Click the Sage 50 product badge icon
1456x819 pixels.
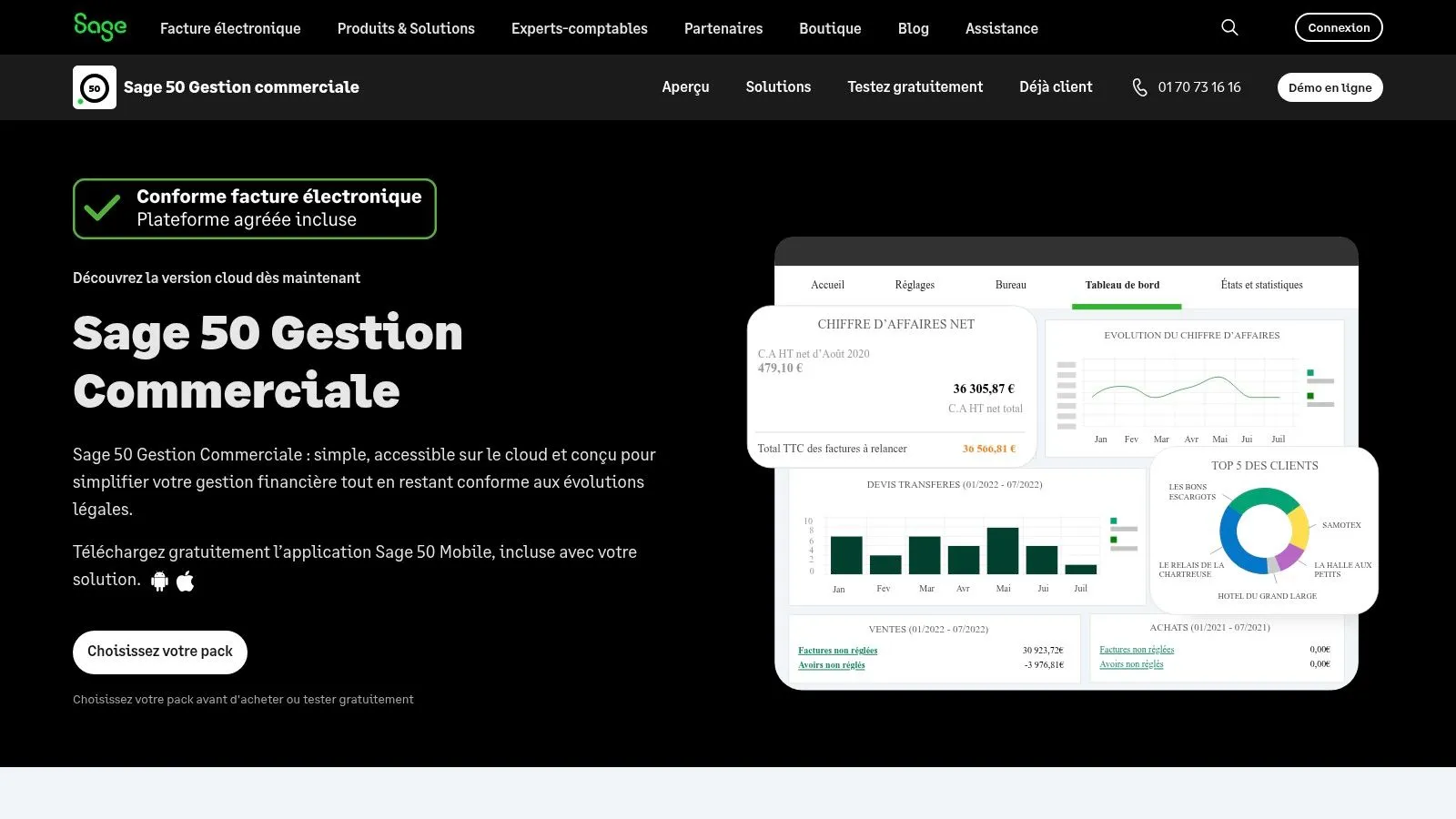pyautogui.click(x=95, y=87)
